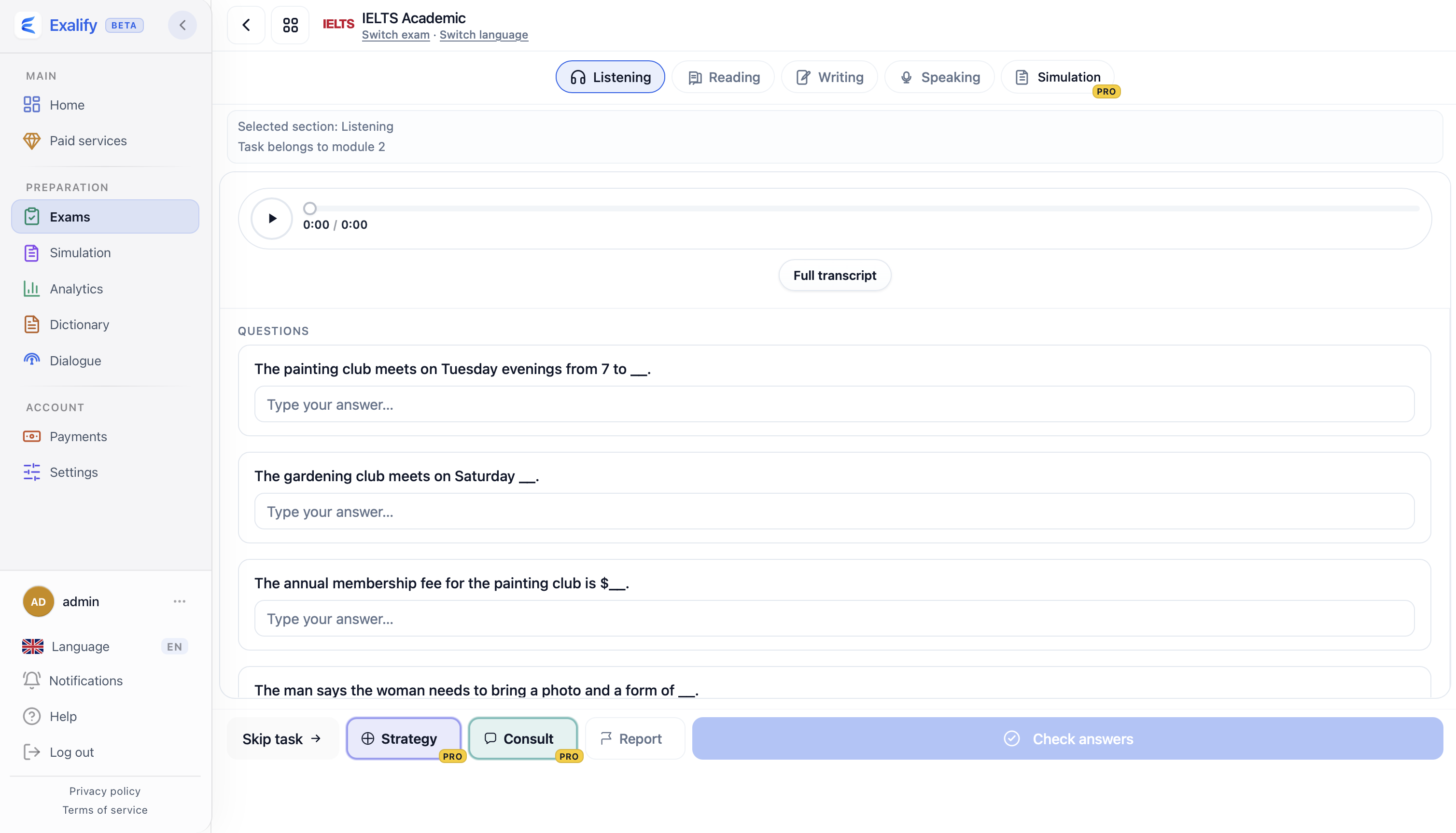Select the Simulation PRO tab
This screenshot has width=1456, height=833.
coord(1058,77)
